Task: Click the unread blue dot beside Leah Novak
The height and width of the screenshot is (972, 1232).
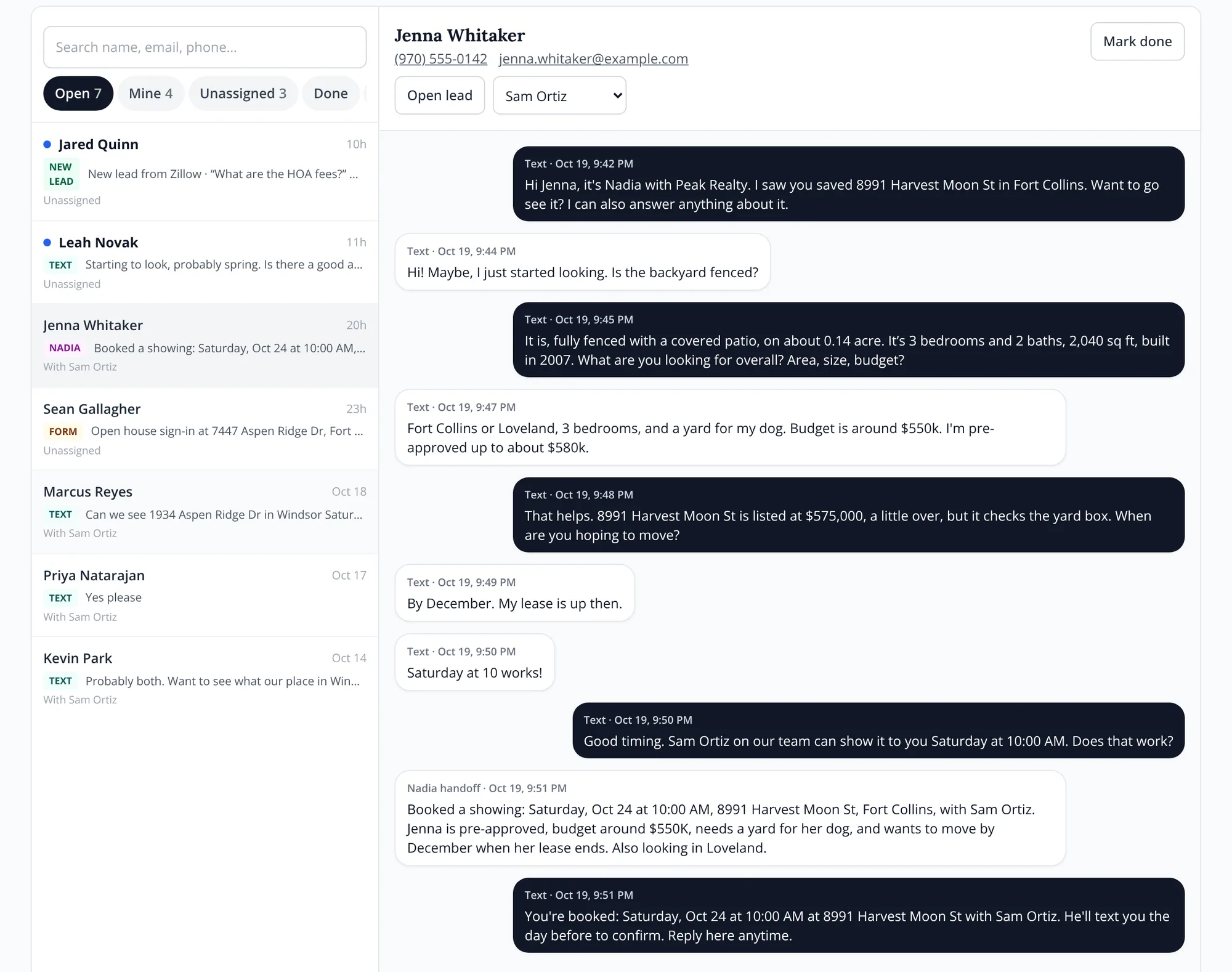Action: coord(47,243)
